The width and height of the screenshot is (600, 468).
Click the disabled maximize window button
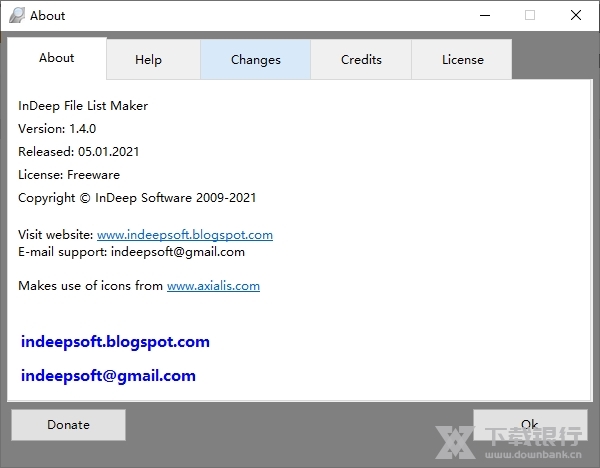530,15
